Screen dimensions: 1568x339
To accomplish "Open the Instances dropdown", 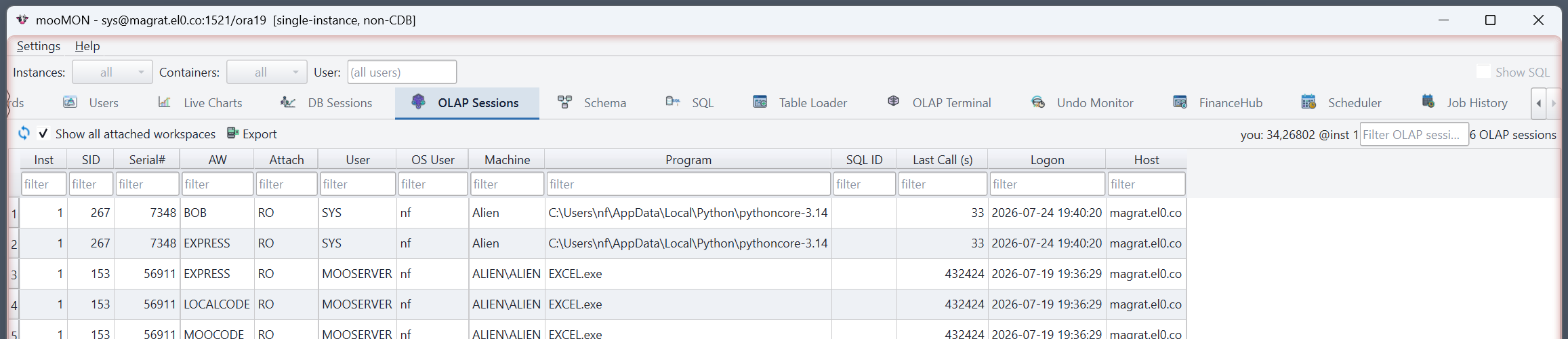I will (x=112, y=72).
